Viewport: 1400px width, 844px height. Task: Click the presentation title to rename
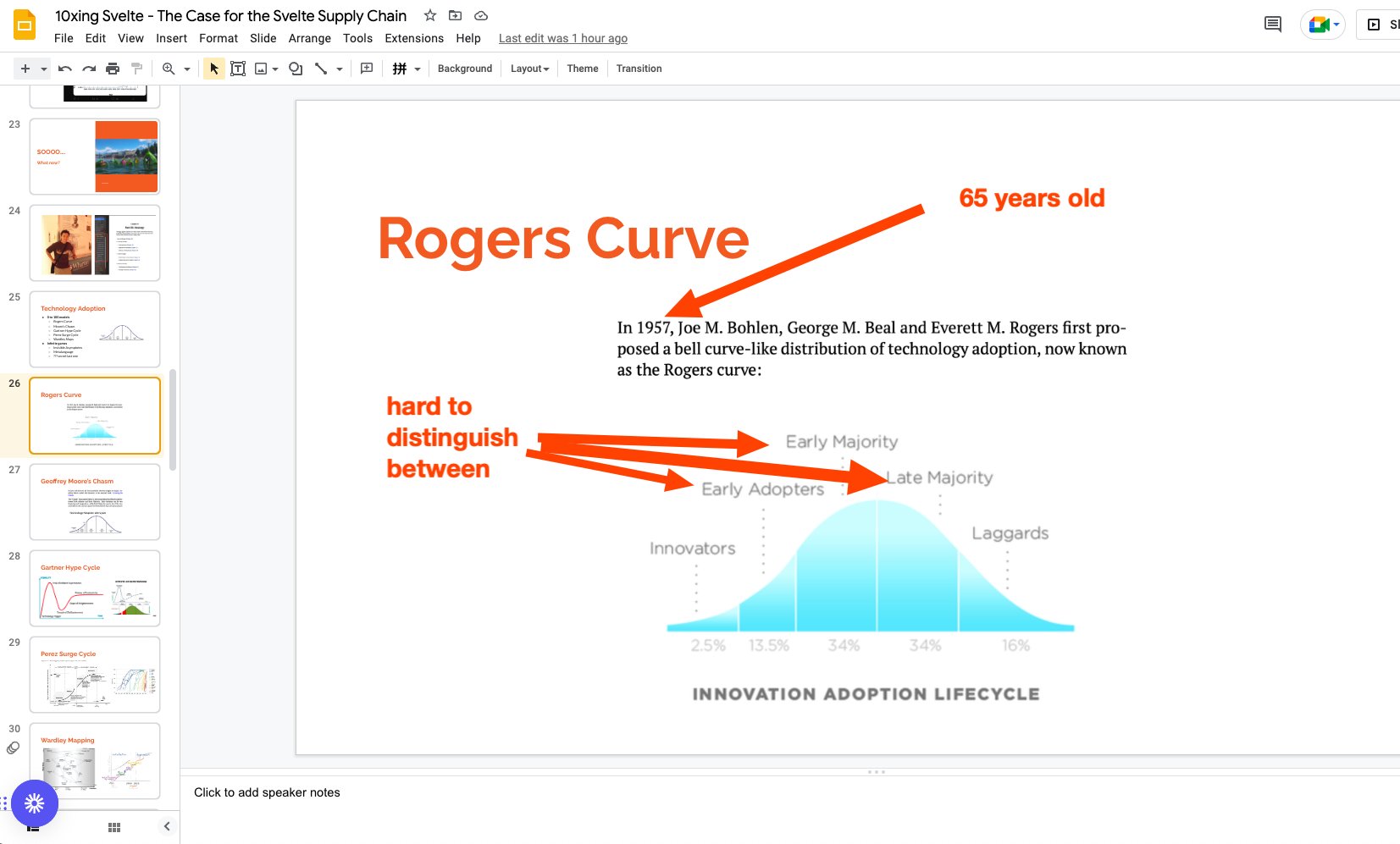[230, 15]
